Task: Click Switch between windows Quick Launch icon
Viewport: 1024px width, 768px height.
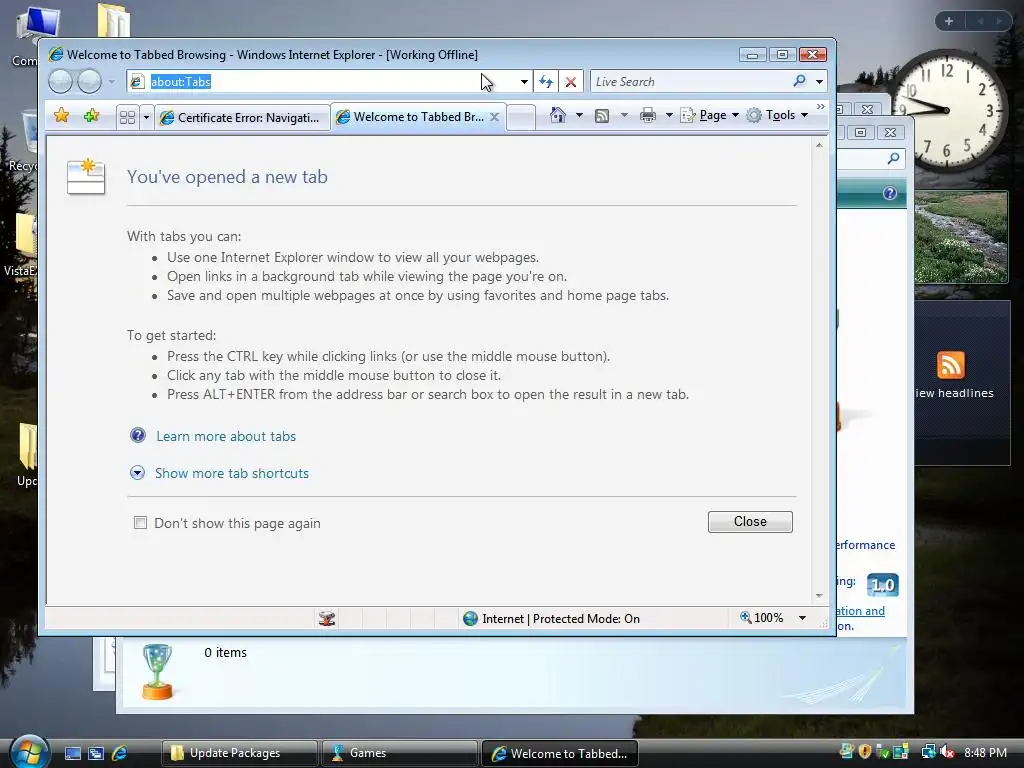Action: pyautogui.click(x=95, y=753)
